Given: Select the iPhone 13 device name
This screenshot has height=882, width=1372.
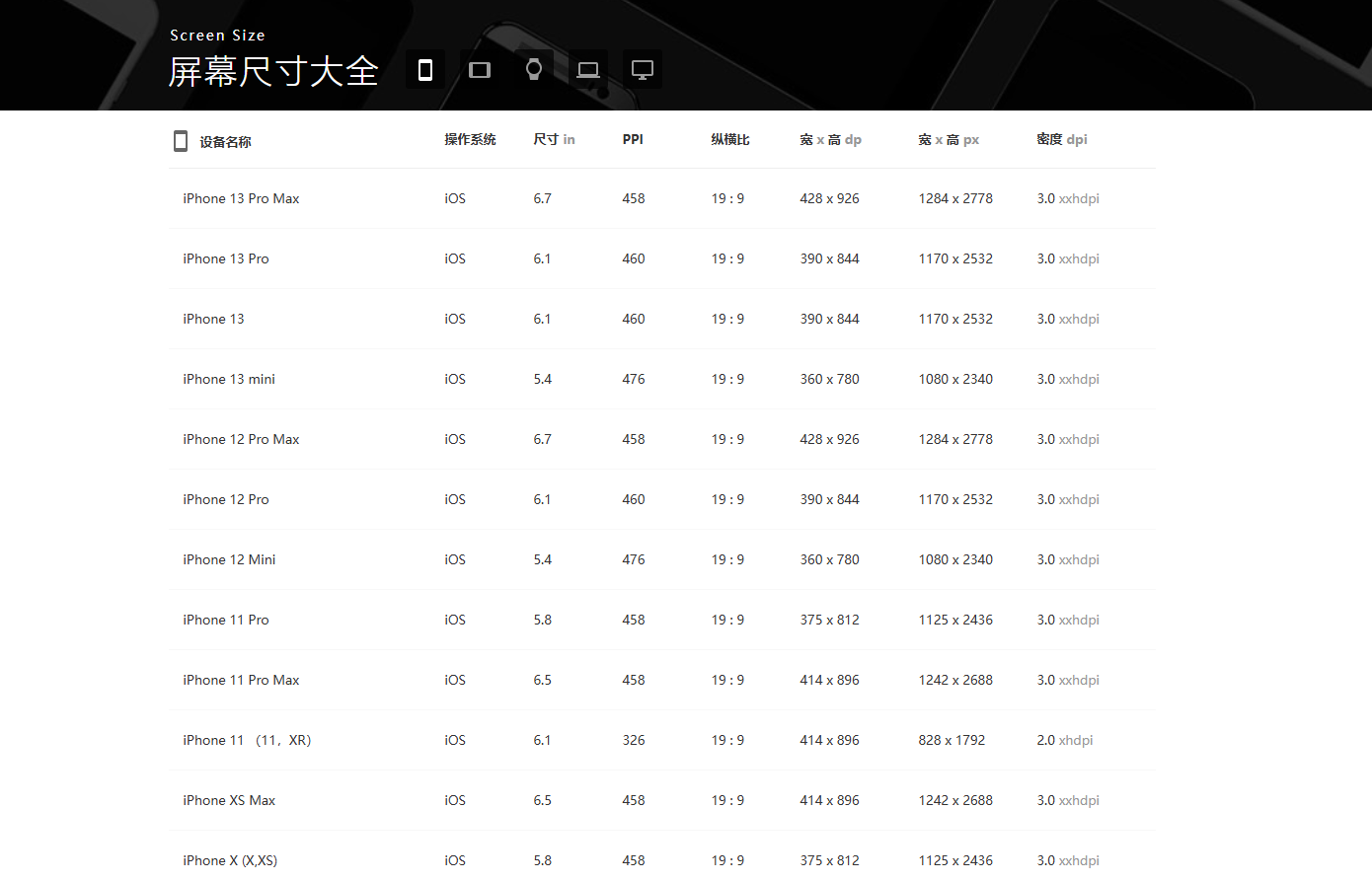Looking at the screenshot, I should (213, 319).
